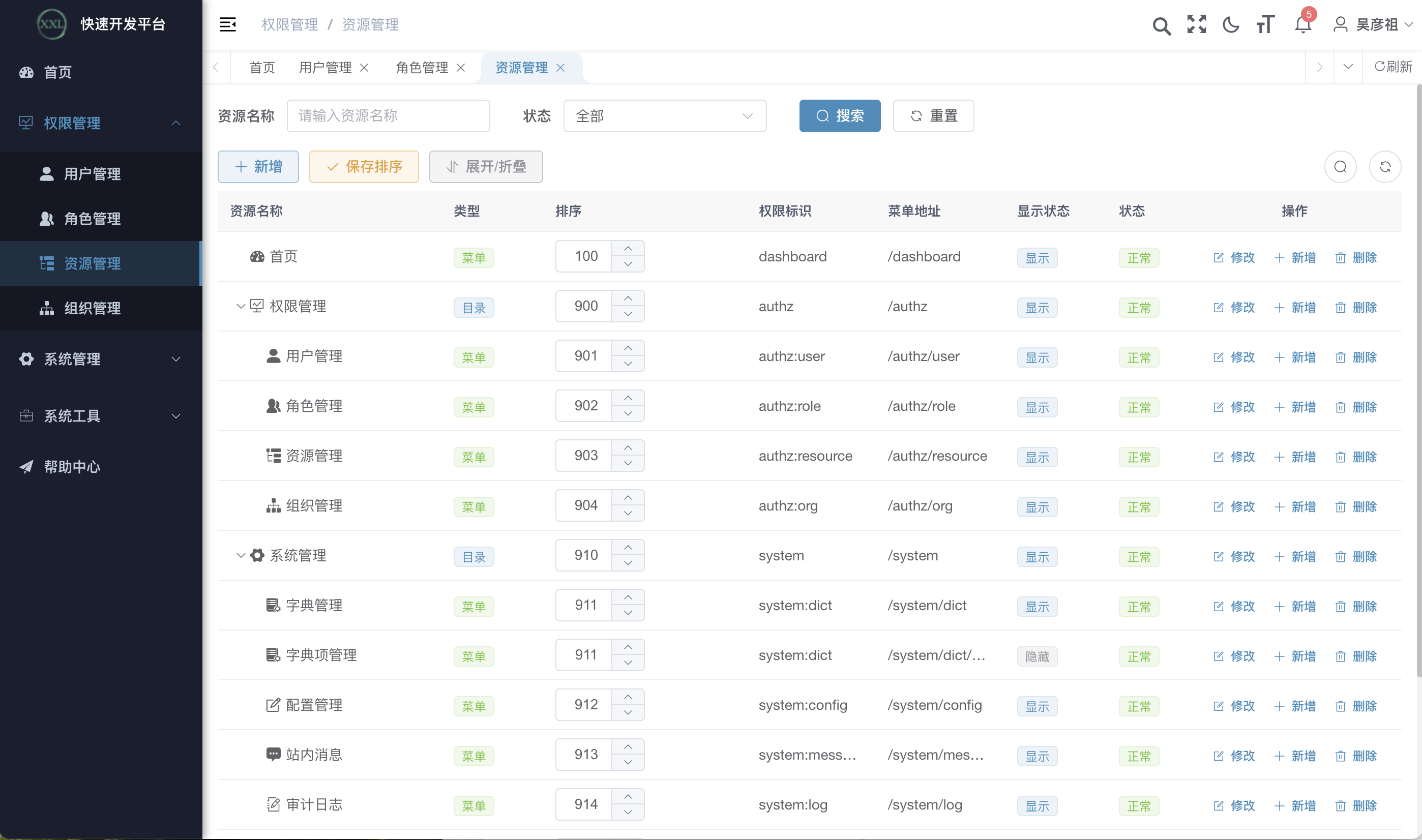Screen dimensions: 1422x840
Task: Click 修改 for the 首页 row
Action: pyautogui.click(x=1234, y=258)
